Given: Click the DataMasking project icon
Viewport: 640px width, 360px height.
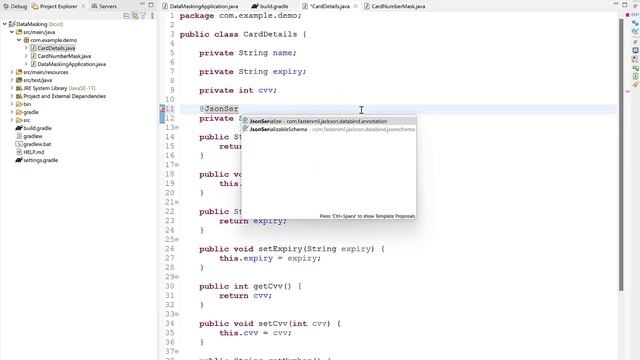Looking at the screenshot, I should (12, 24).
